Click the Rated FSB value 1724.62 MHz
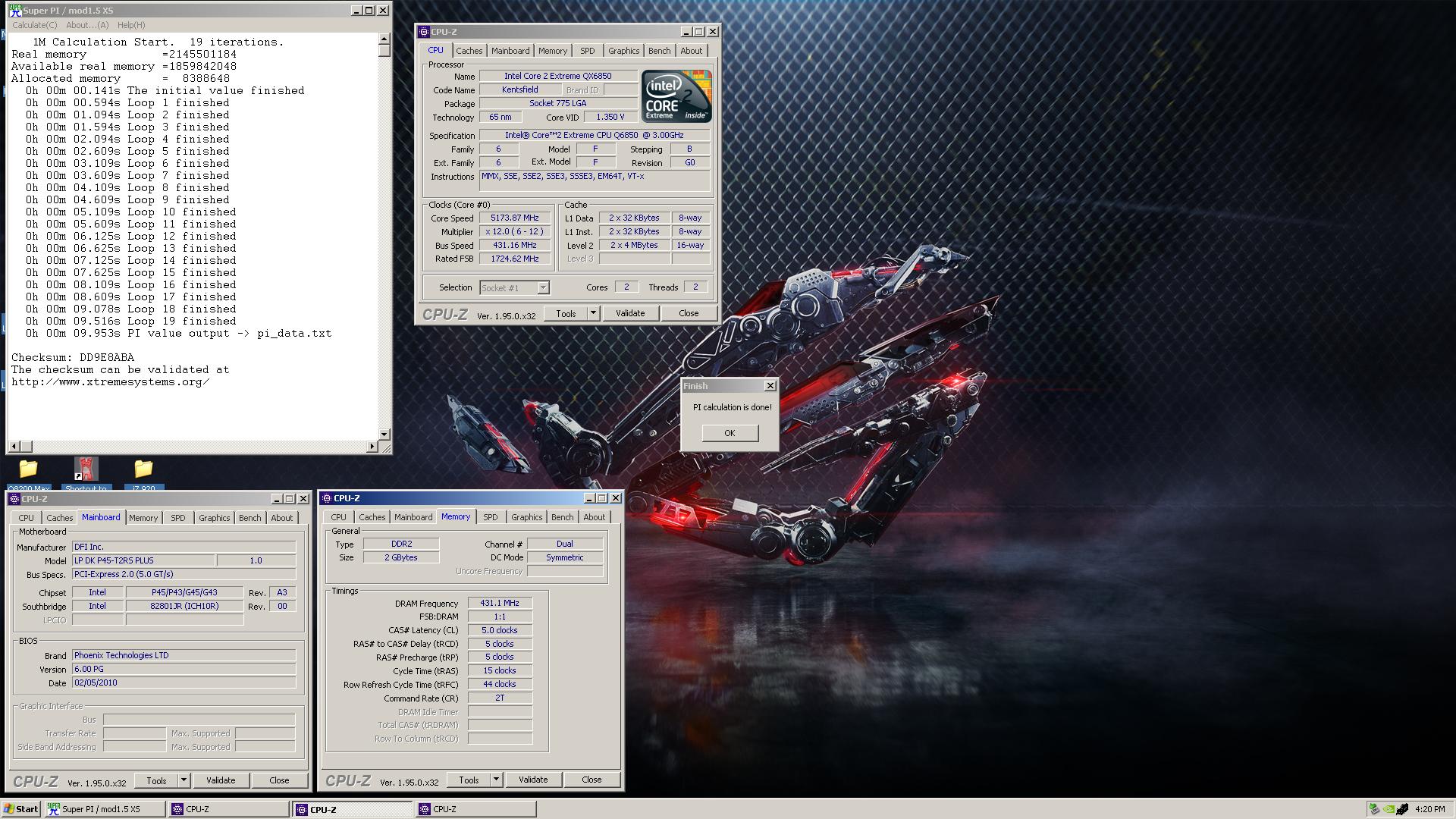The height and width of the screenshot is (819, 1456). (515, 259)
